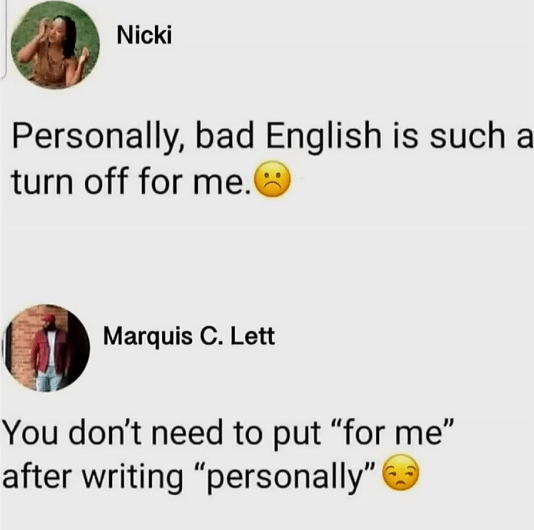This screenshot has width=534, height=530.
Task: Click the word "English" in Nicki's post
Action: tap(324, 136)
